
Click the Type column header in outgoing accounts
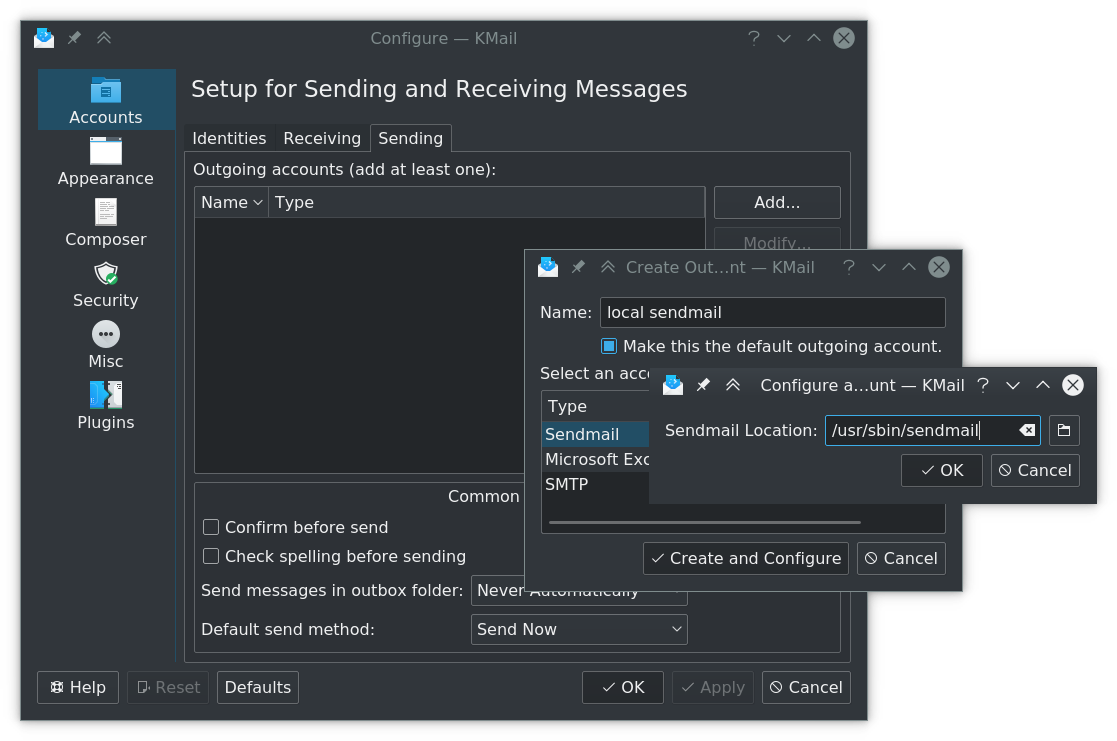tap(487, 202)
